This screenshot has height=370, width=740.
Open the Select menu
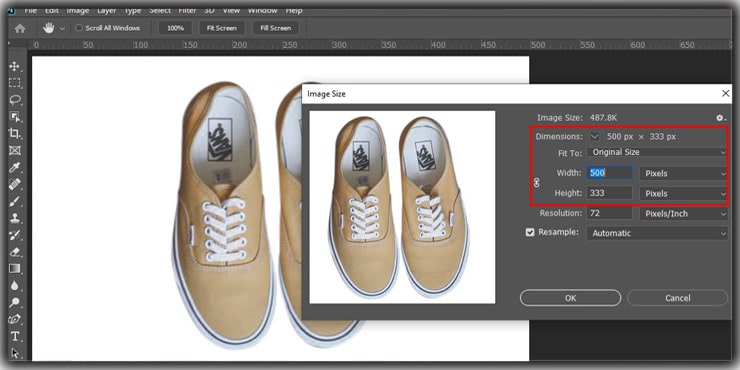(x=160, y=10)
